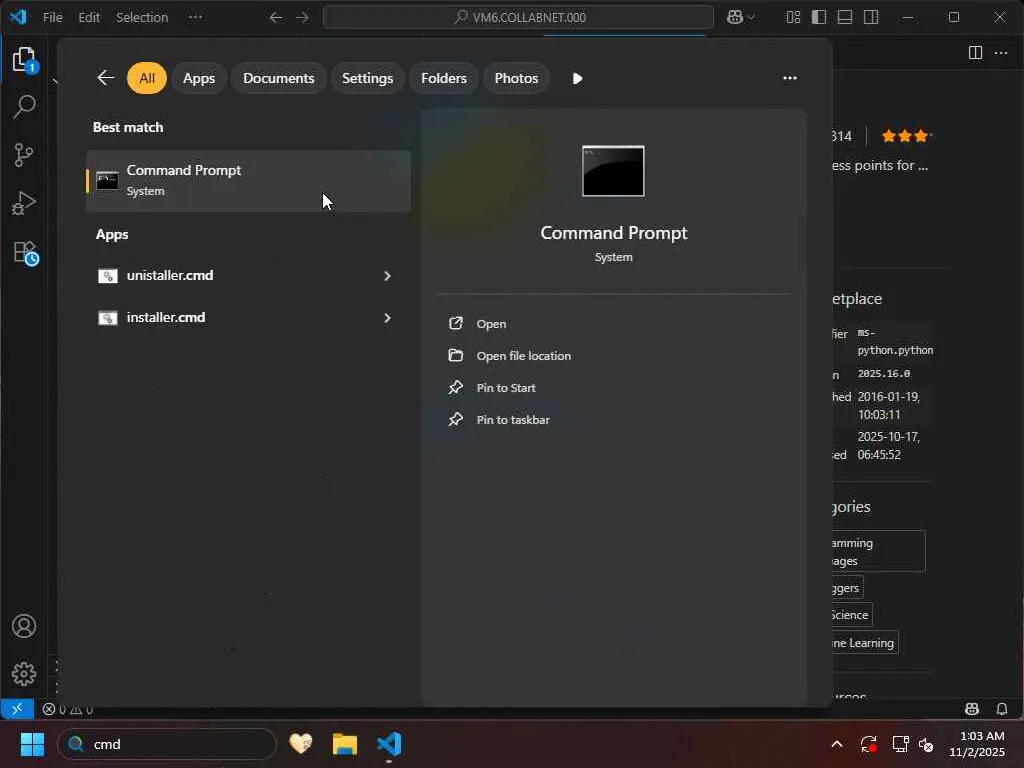
Task: Toggle secondary side bar in VS Code
Action: [x=871, y=18]
